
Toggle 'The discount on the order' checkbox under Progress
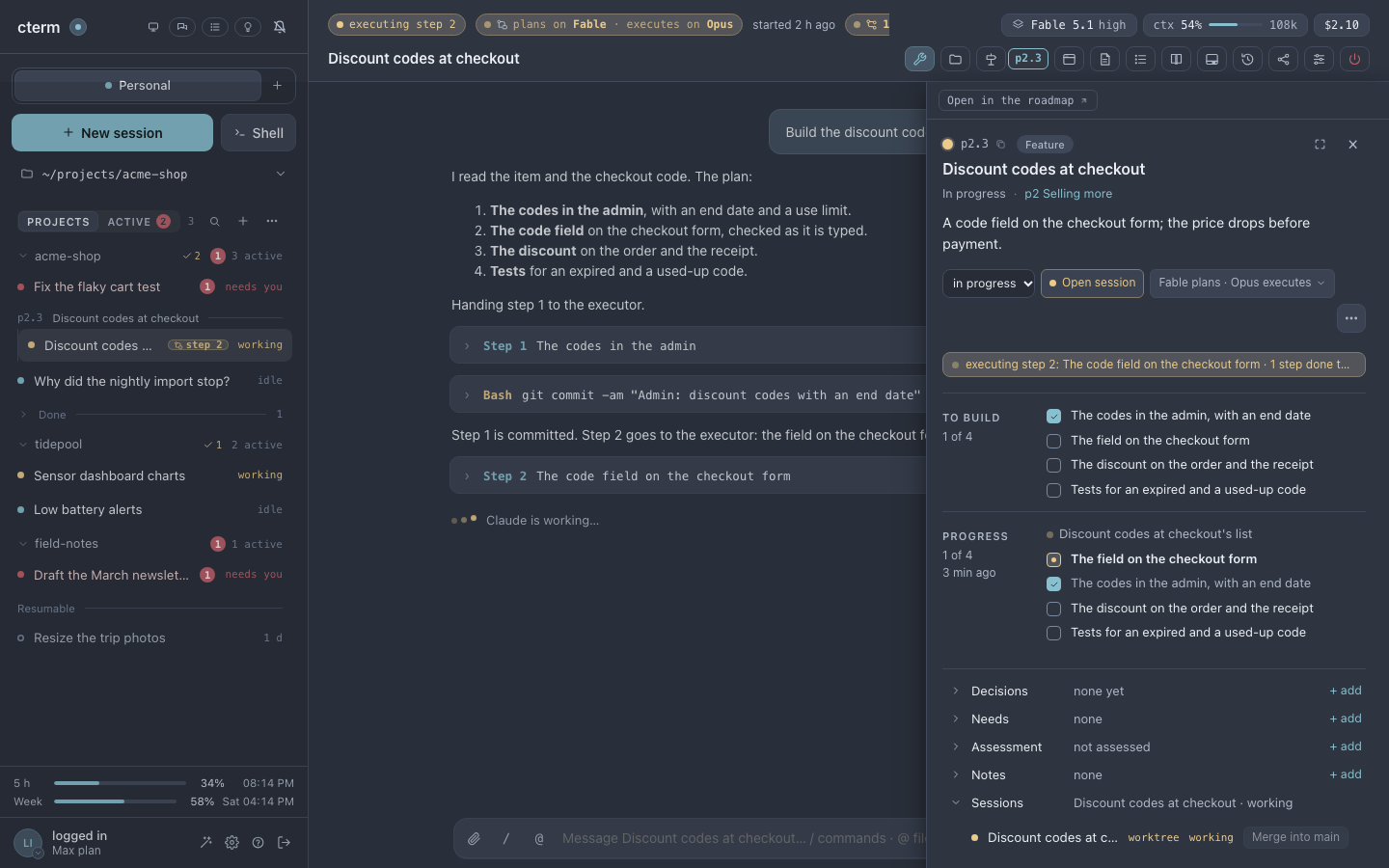(x=1053, y=609)
